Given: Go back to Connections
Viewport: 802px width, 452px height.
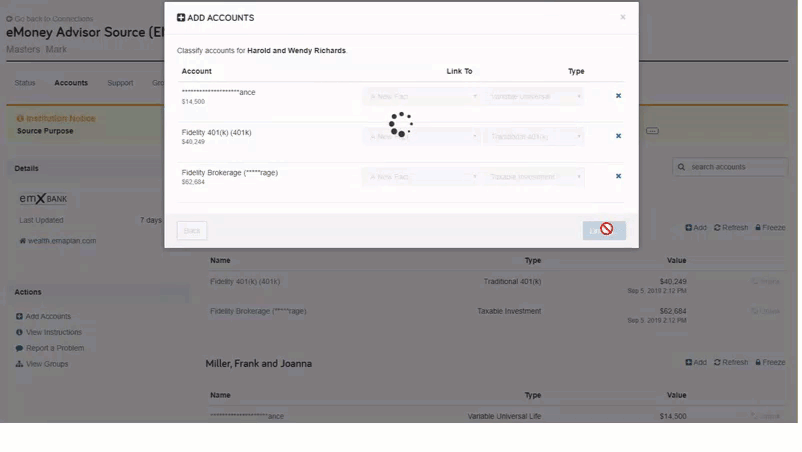Looking at the screenshot, I should tap(50, 19).
